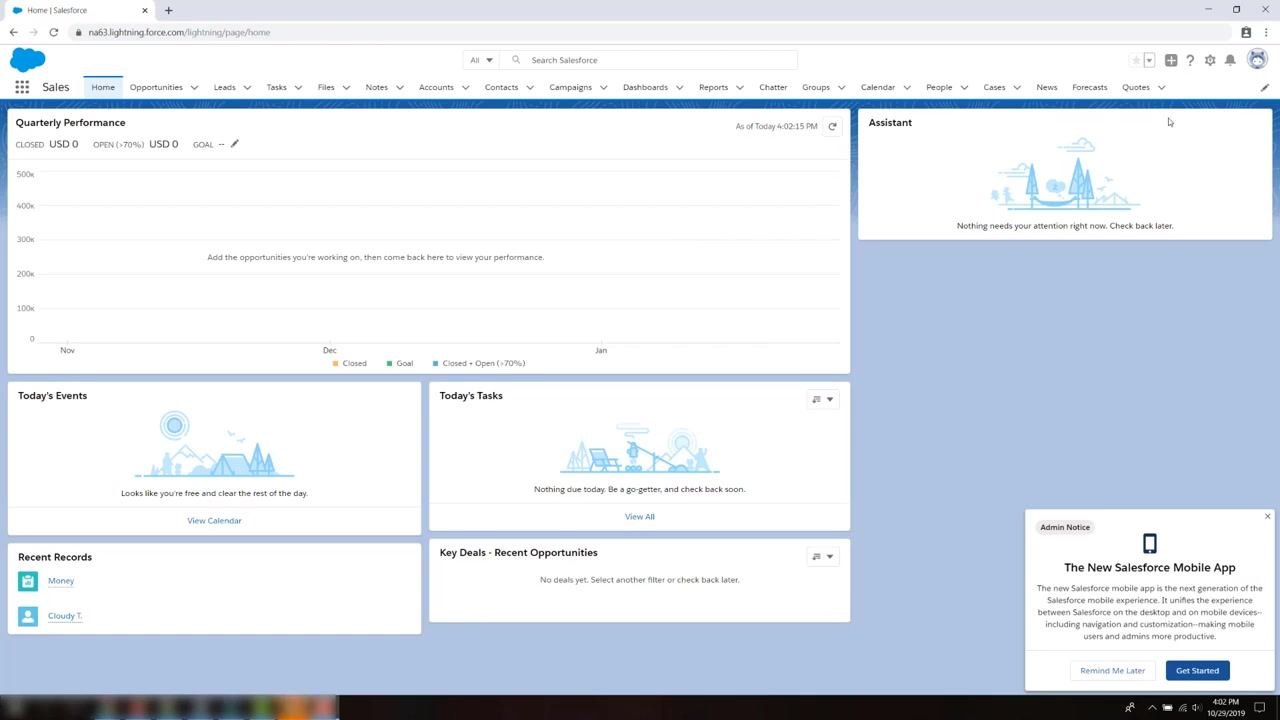Viewport: 1280px width, 720px height.
Task: Open the Leads tab
Action: 225,87
